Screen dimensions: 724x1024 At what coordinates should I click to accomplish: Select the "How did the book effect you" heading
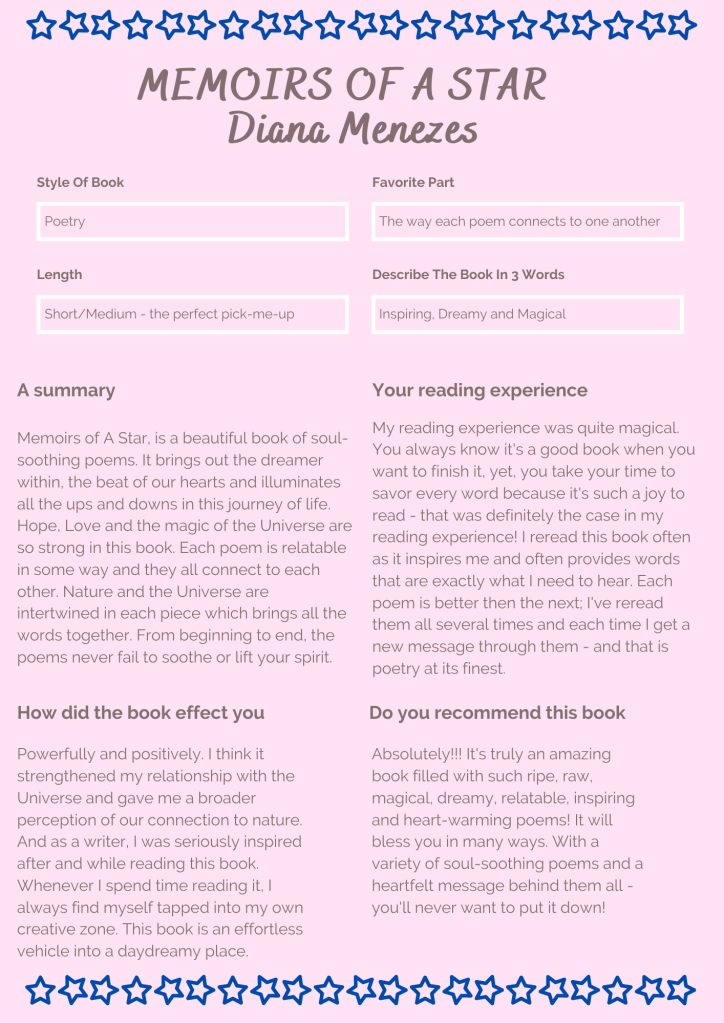point(141,712)
